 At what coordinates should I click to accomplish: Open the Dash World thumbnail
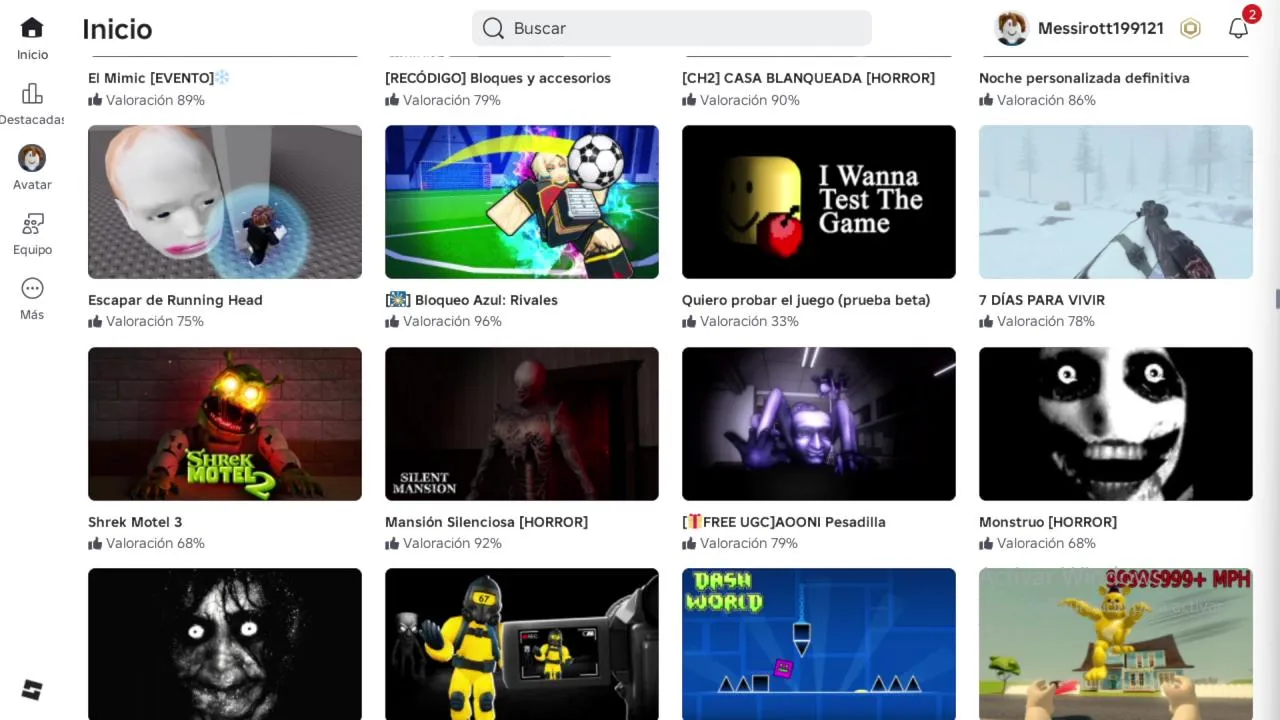[819, 644]
